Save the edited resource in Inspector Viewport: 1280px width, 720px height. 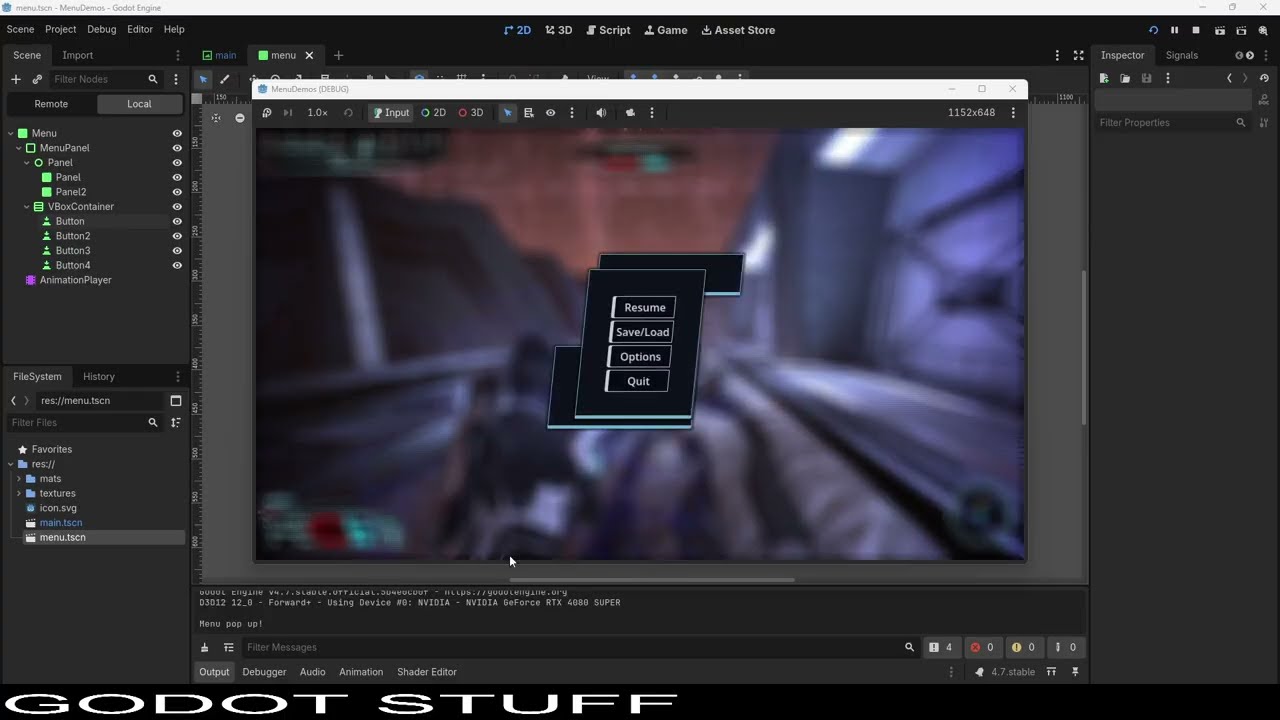pos(1146,78)
